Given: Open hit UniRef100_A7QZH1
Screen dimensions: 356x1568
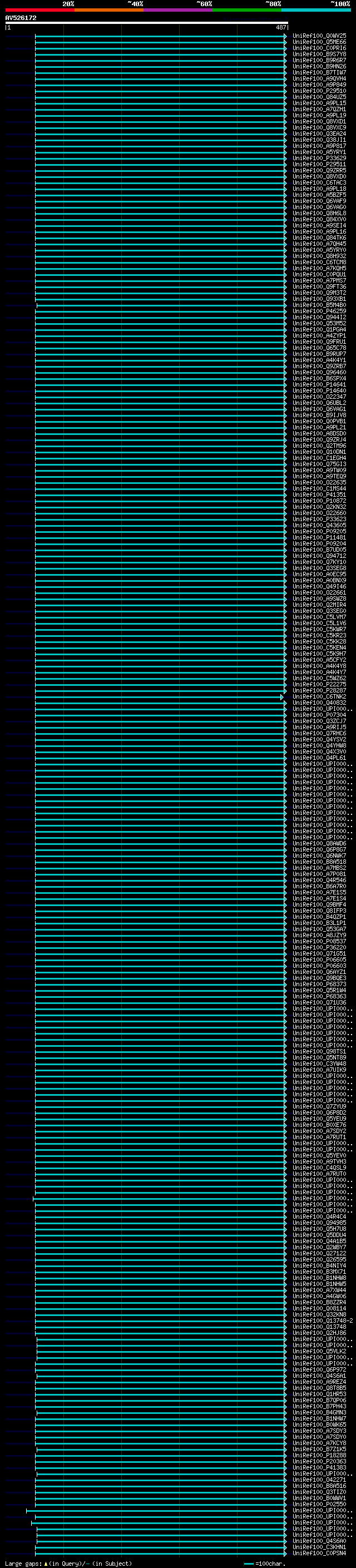Looking at the screenshot, I should [x=319, y=109].
